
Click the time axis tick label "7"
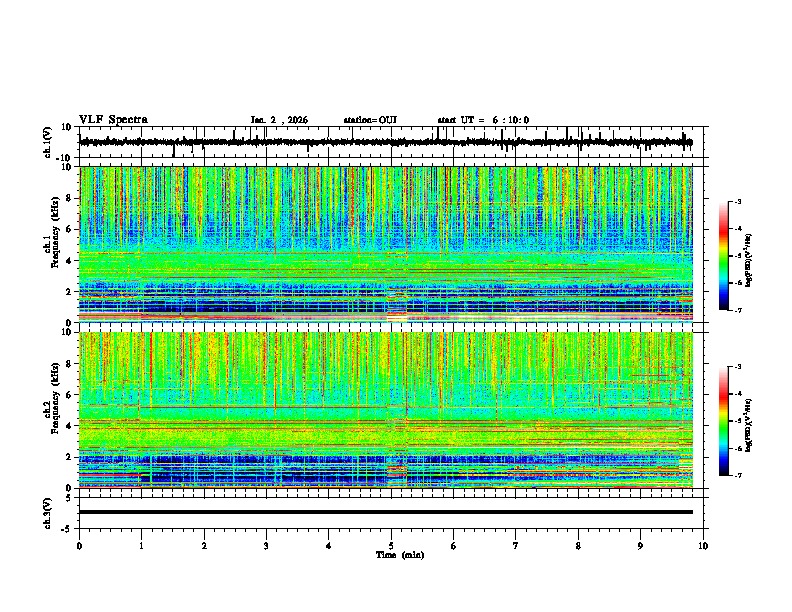point(516,546)
